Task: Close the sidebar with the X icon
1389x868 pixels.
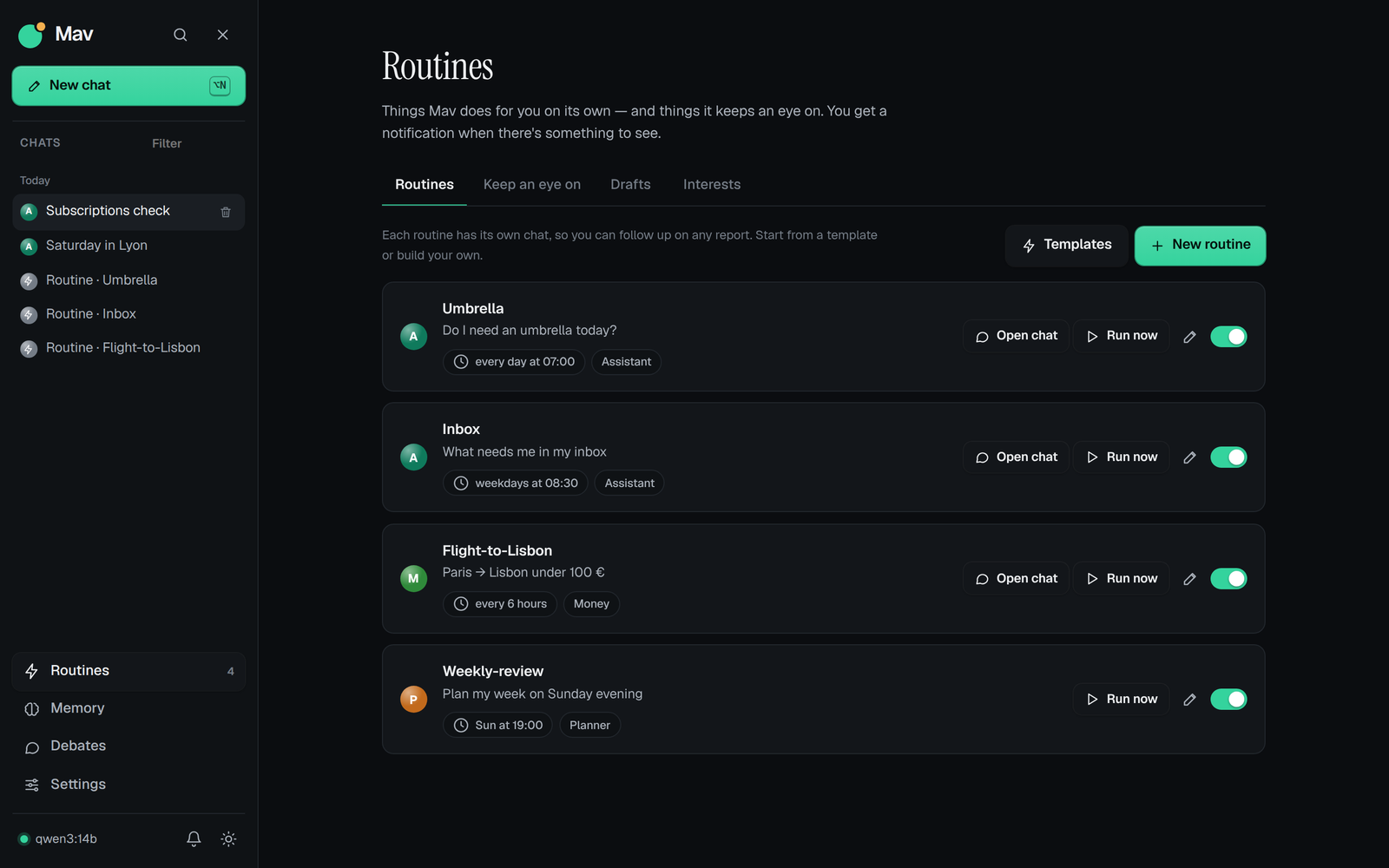Action: (x=223, y=35)
